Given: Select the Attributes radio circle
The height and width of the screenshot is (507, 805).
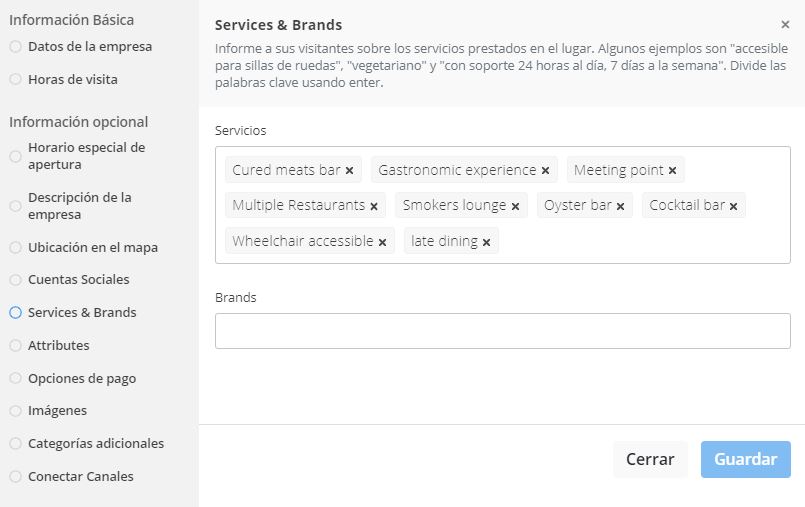Looking at the screenshot, I should click(x=15, y=346).
